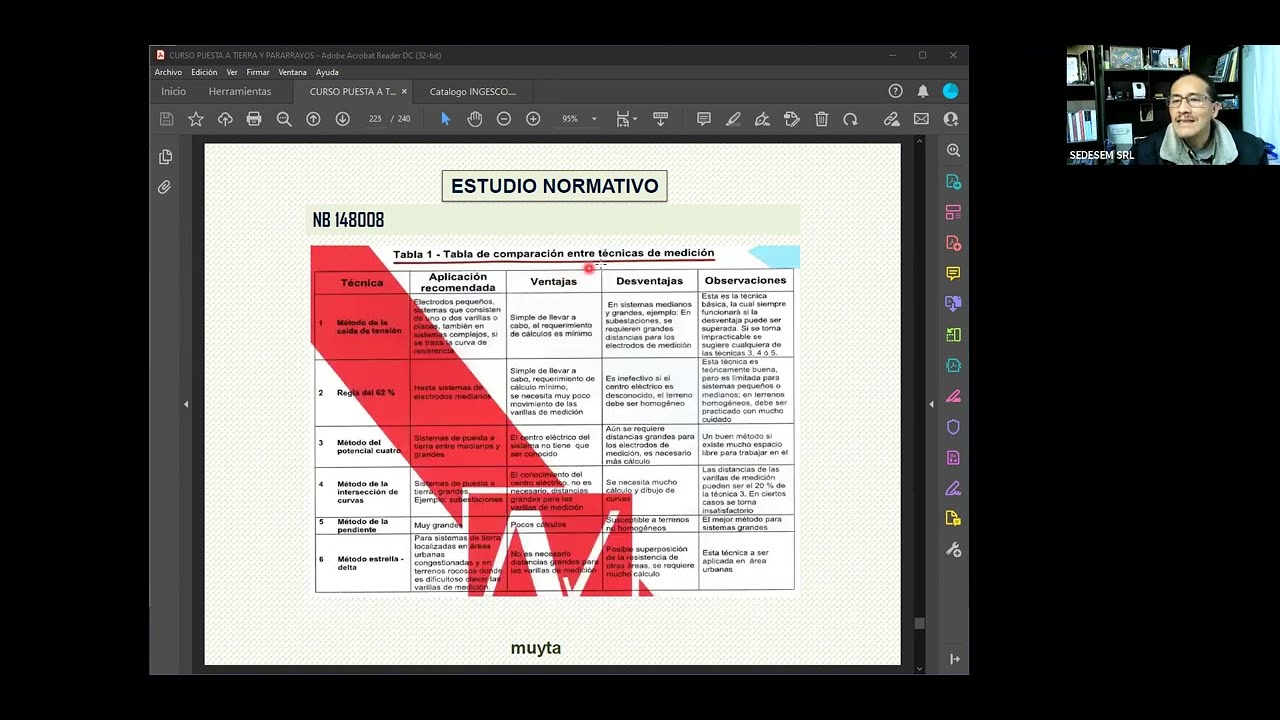This screenshot has width=1280, height=720.
Task: Click the Desventajas column header
Action: [649, 282]
